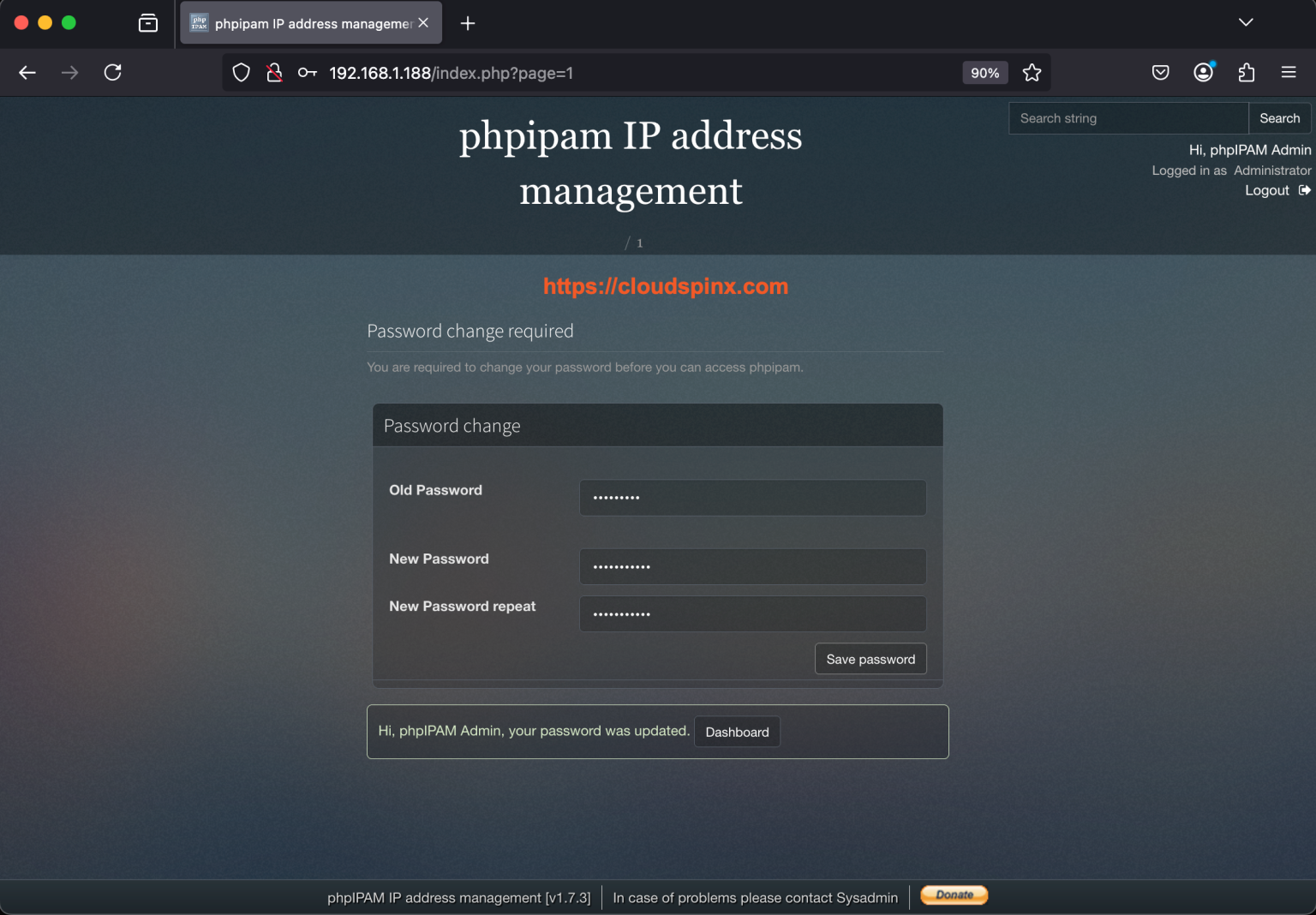Click the Save password button
This screenshot has height=915, width=1316.
pyautogui.click(x=870, y=659)
